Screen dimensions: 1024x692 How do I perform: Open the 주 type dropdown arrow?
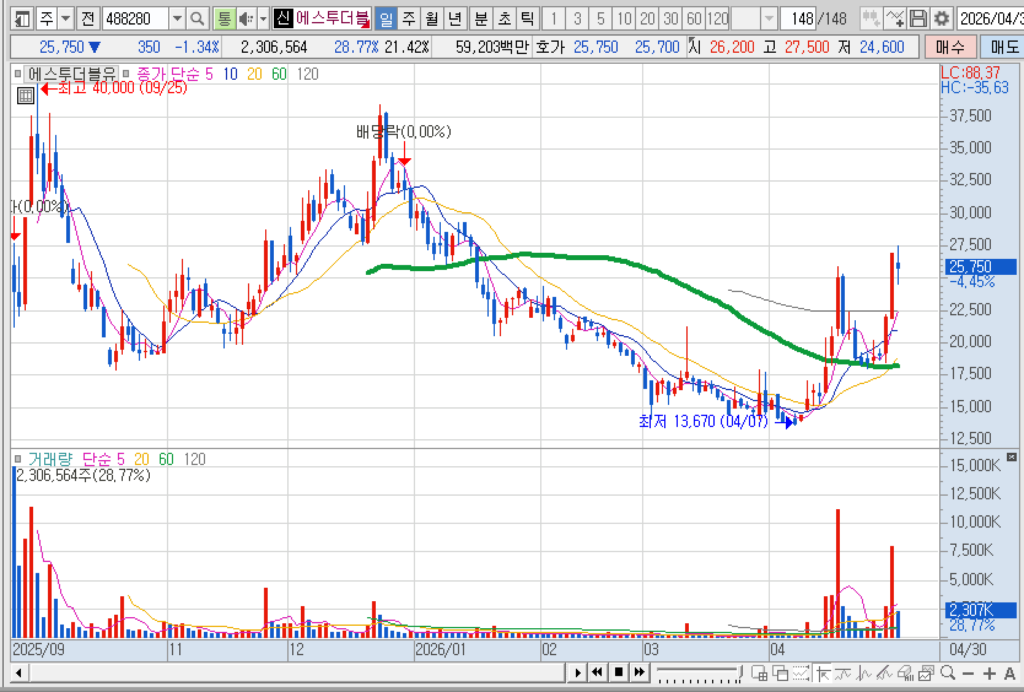click(x=65, y=19)
